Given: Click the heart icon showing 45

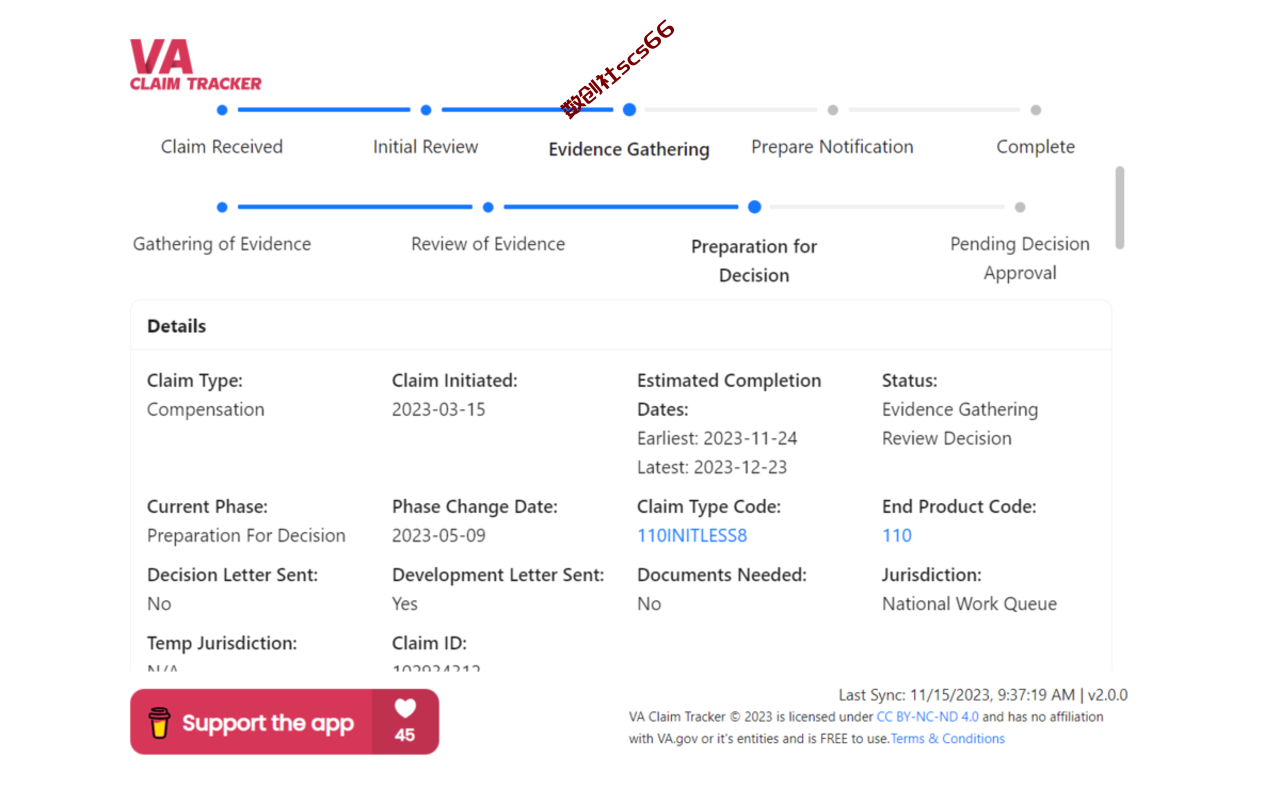Looking at the screenshot, I should tap(405, 709).
